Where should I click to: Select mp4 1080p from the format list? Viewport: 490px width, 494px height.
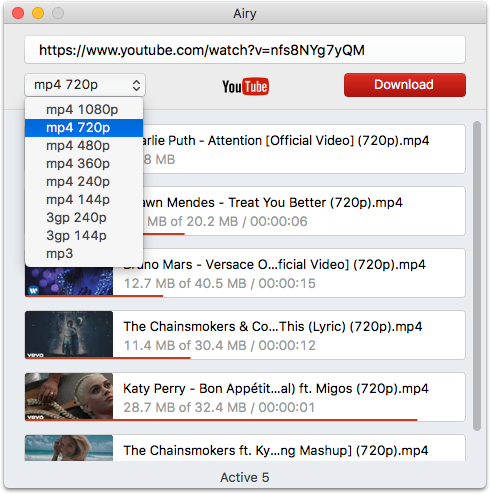tap(84, 110)
